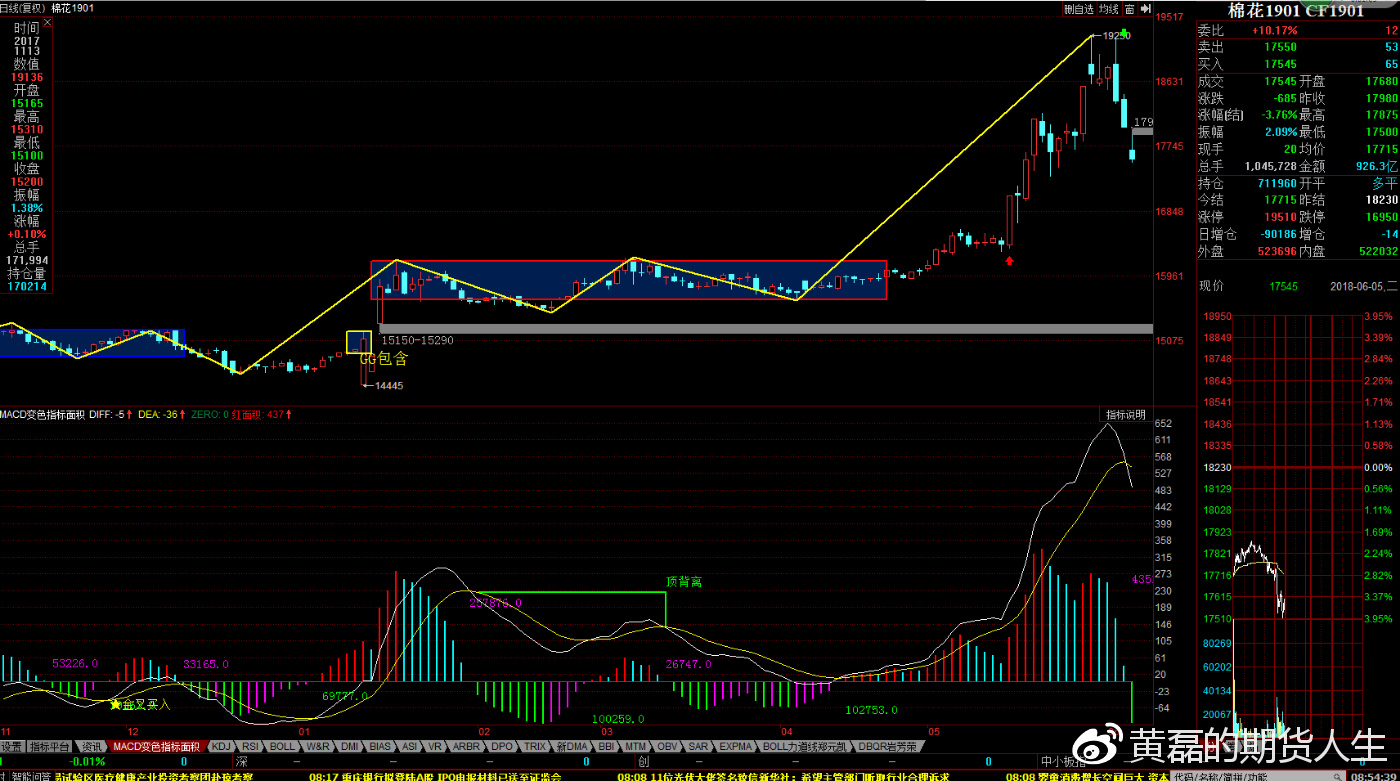Click the 卖出 price 17550
The height and width of the screenshot is (781, 1400).
click(x=1280, y=47)
